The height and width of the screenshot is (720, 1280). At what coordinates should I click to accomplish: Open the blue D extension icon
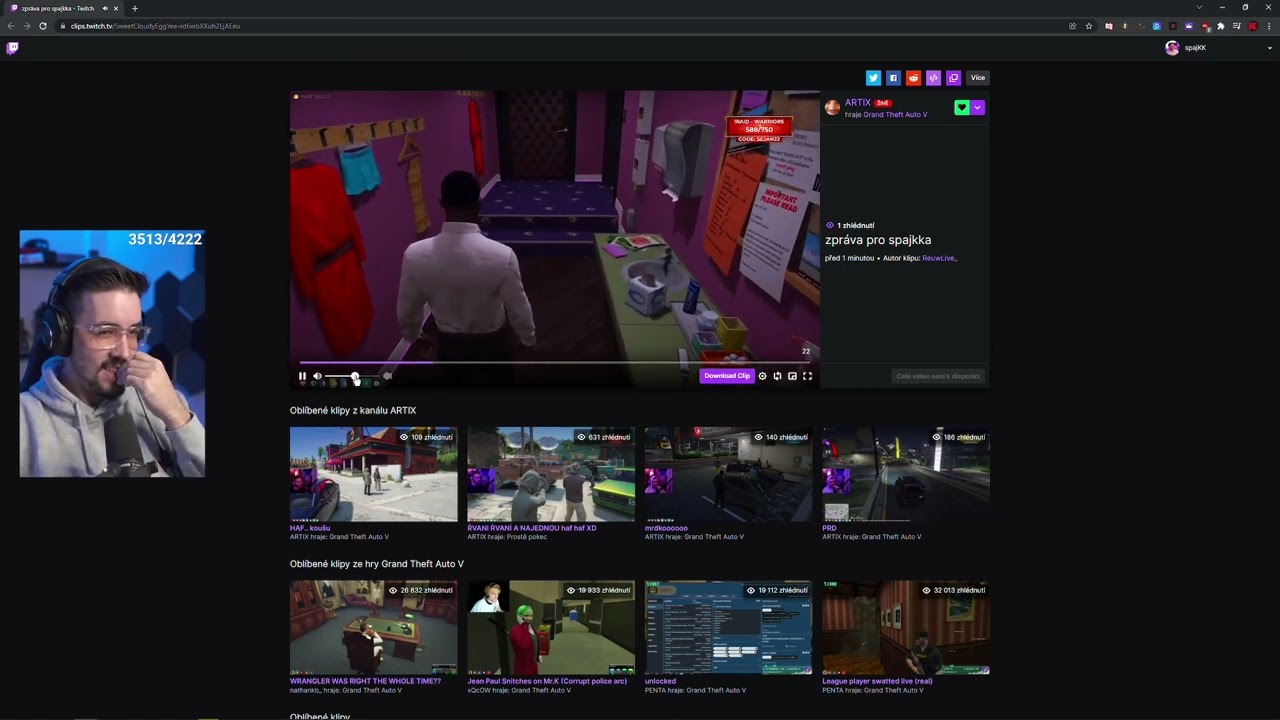pyautogui.click(x=1157, y=26)
